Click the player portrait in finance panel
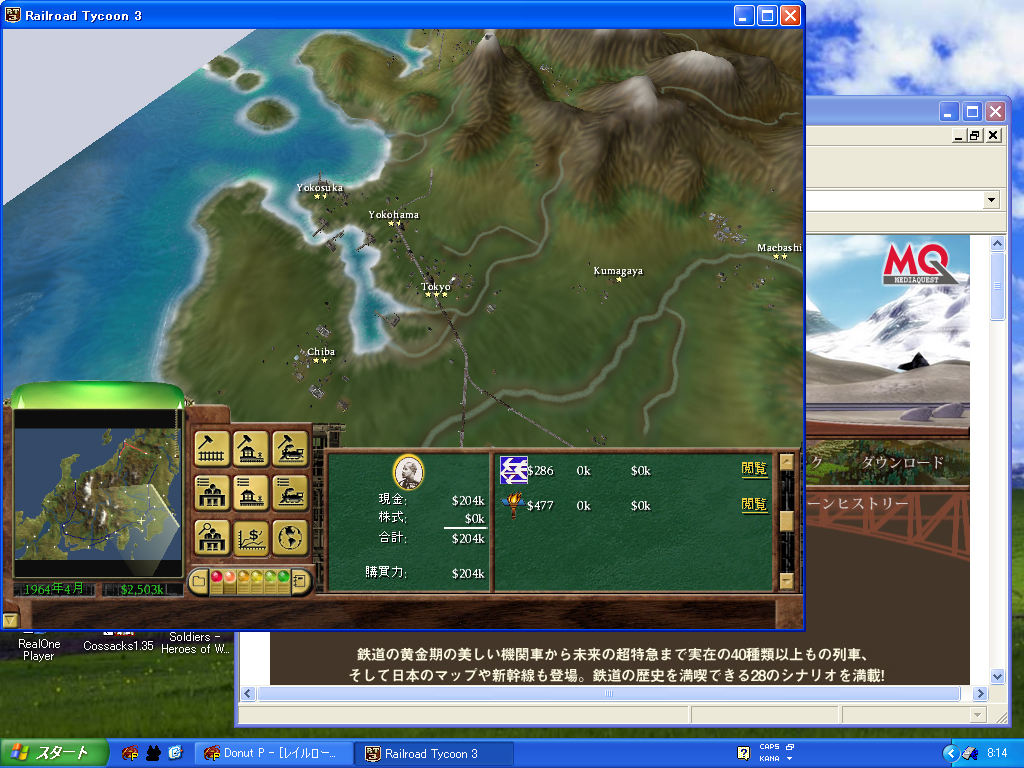Image resolution: width=1024 pixels, height=768 pixels. click(409, 472)
